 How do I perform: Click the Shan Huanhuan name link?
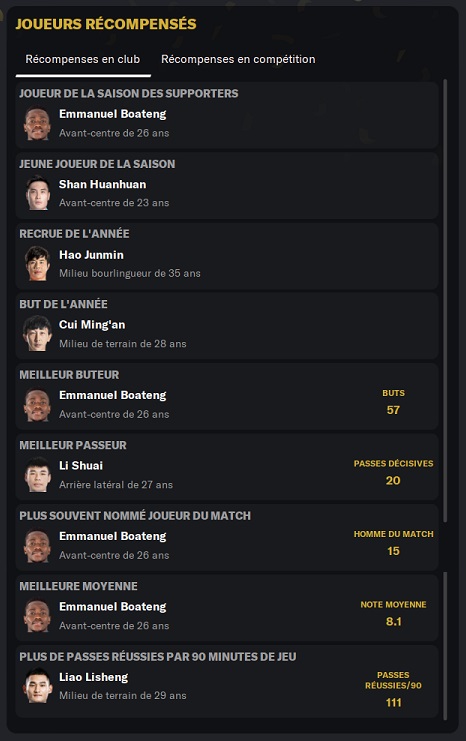tap(103, 184)
